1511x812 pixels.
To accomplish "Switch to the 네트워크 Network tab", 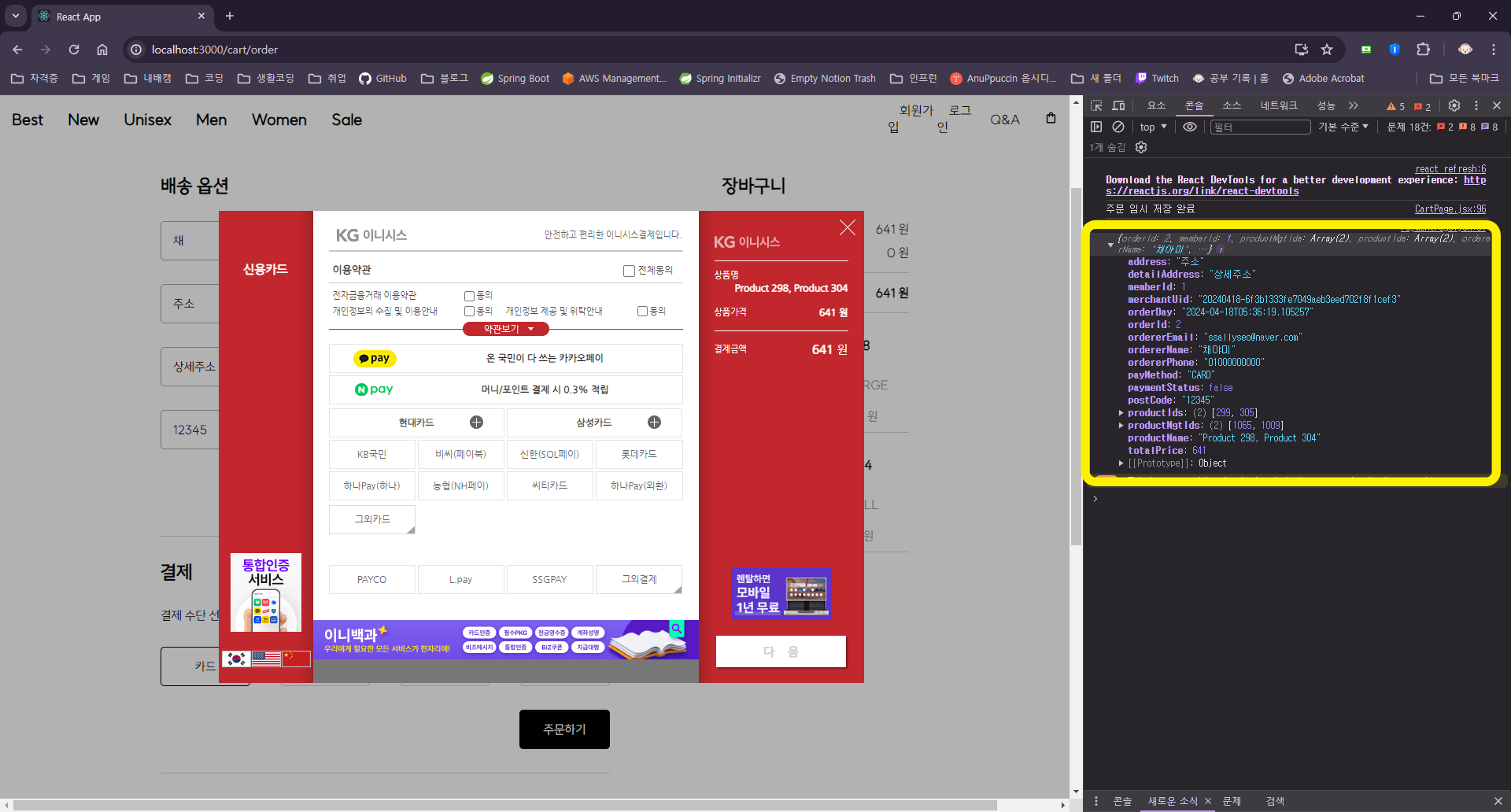I will pyautogui.click(x=1279, y=105).
